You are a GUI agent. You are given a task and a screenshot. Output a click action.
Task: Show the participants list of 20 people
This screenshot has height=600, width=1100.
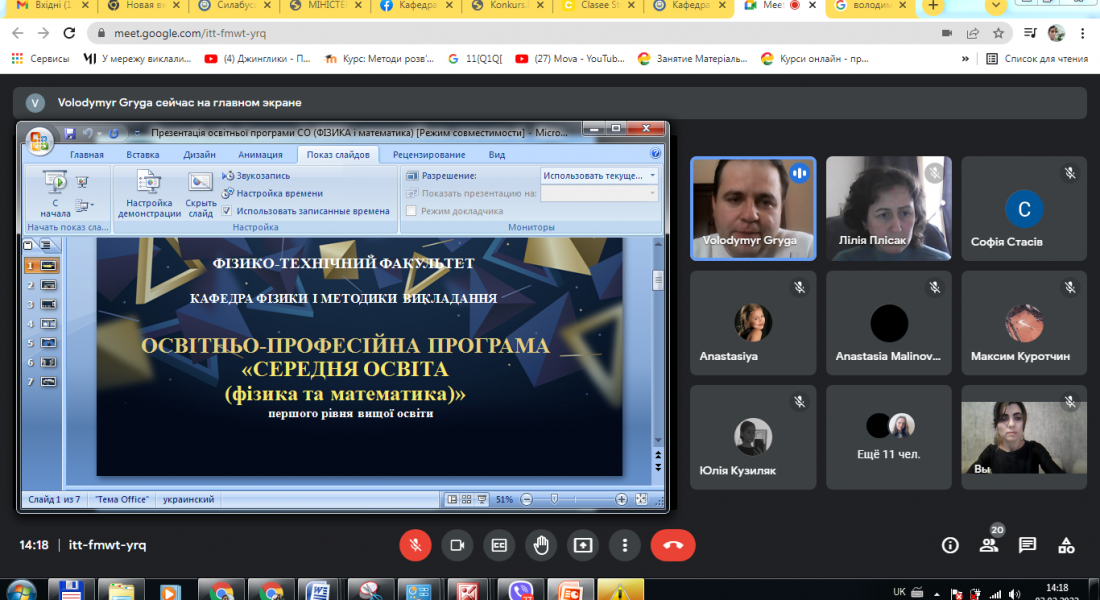coord(989,545)
